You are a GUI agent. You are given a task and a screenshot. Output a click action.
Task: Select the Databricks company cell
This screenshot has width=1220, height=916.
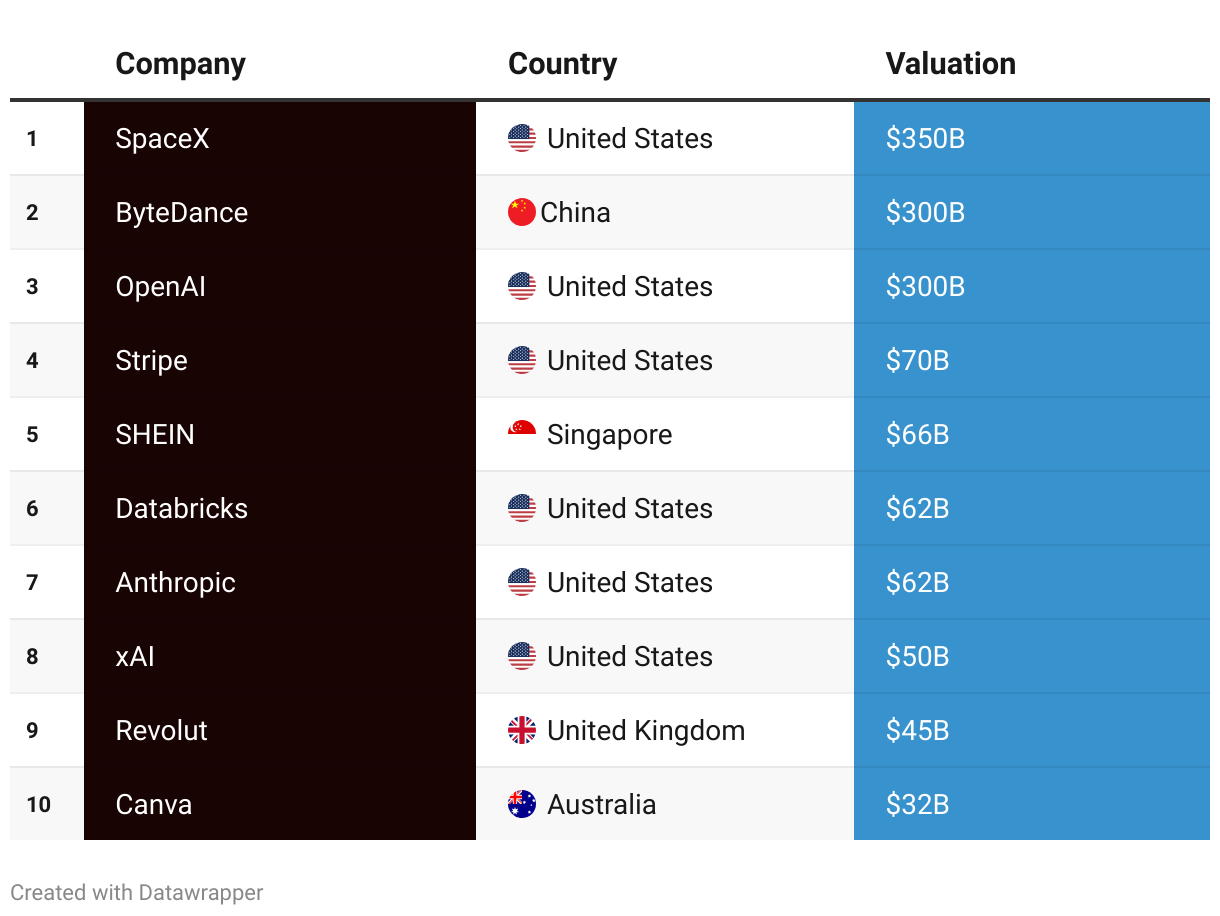point(182,508)
